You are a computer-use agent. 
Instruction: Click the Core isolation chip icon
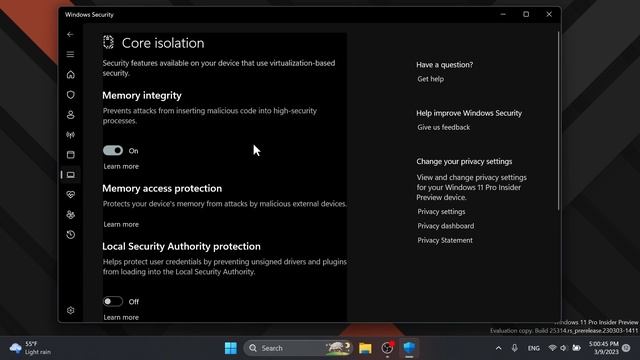point(108,42)
